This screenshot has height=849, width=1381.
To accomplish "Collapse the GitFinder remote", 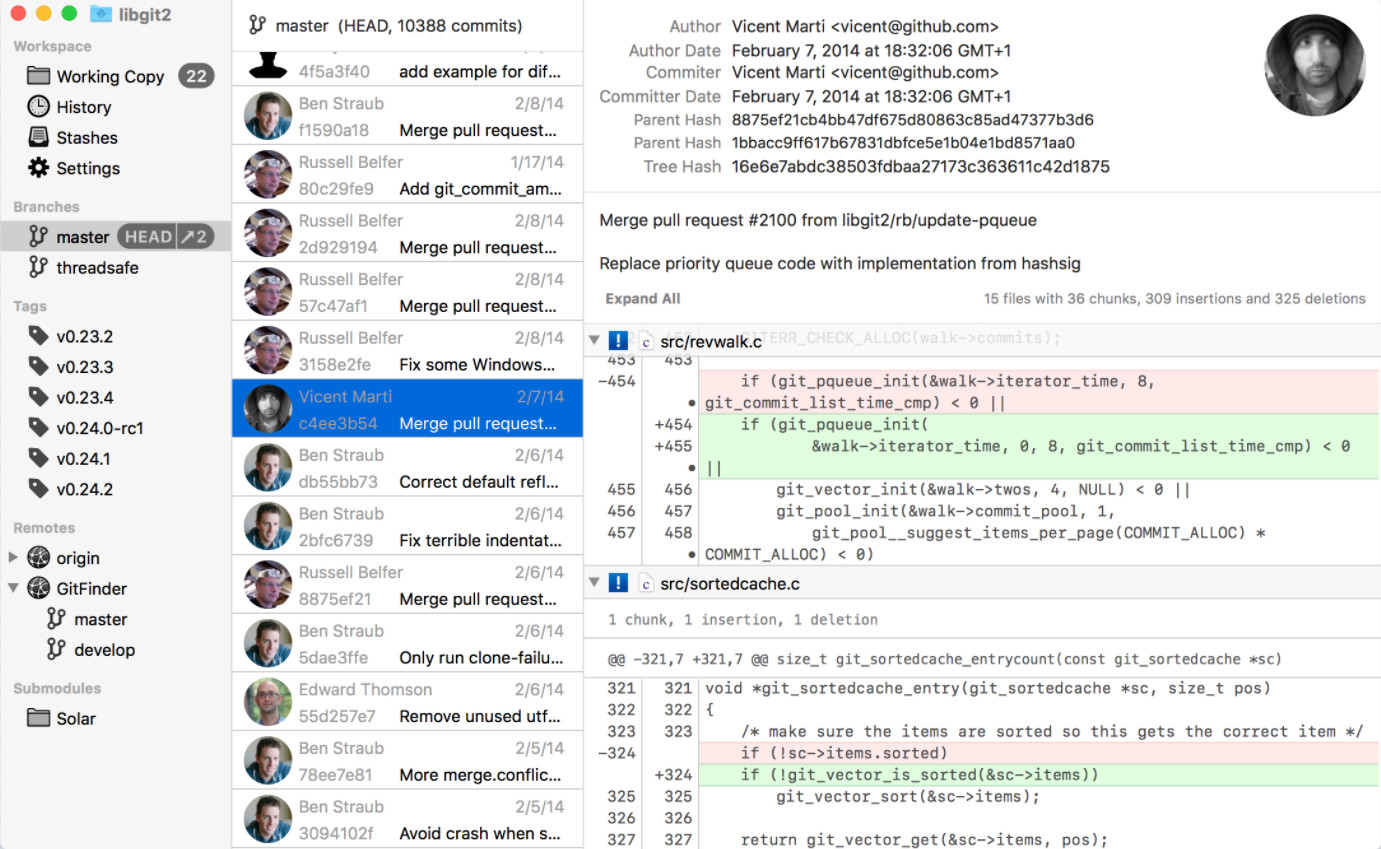I will tap(13, 588).
